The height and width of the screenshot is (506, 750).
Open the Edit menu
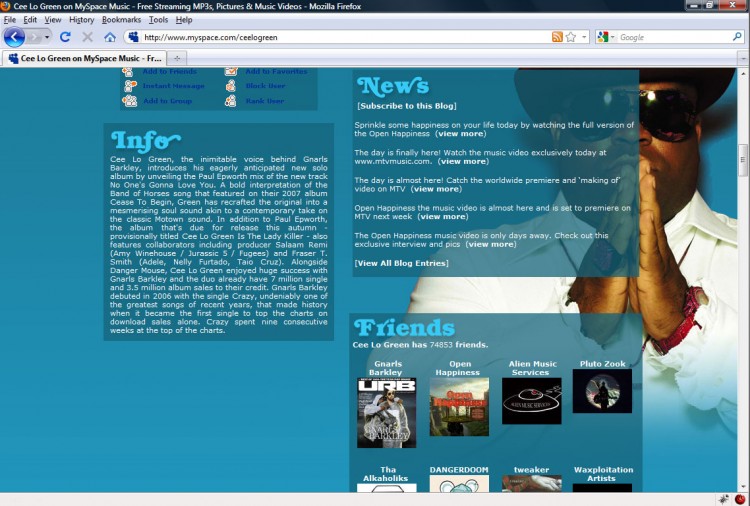click(30, 20)
